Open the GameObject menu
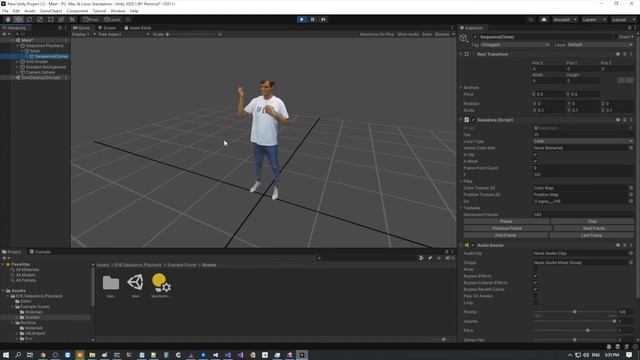The width and height of the screenshot is (640, 360). 51,11
